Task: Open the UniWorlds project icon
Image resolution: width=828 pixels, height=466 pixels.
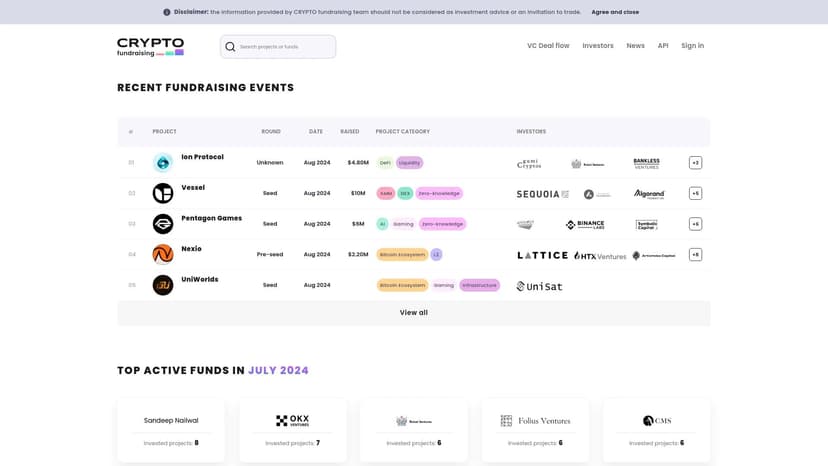Action: pyautogui.click(x=163, y=285)
